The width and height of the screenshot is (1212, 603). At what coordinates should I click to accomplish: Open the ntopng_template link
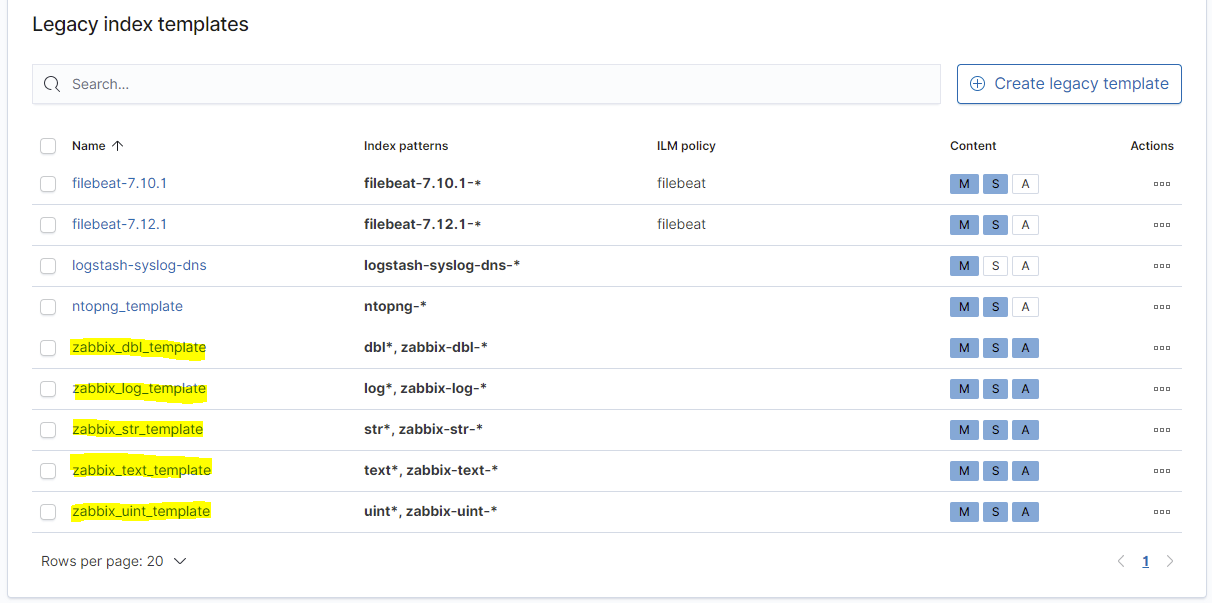127,307
